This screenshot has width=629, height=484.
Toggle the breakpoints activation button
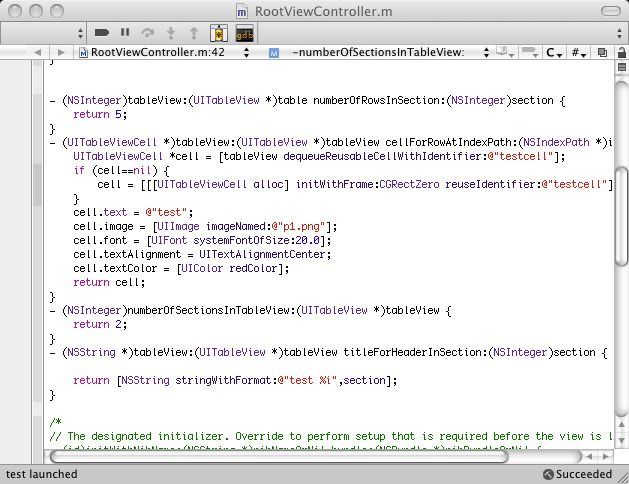tap(101, 32)
